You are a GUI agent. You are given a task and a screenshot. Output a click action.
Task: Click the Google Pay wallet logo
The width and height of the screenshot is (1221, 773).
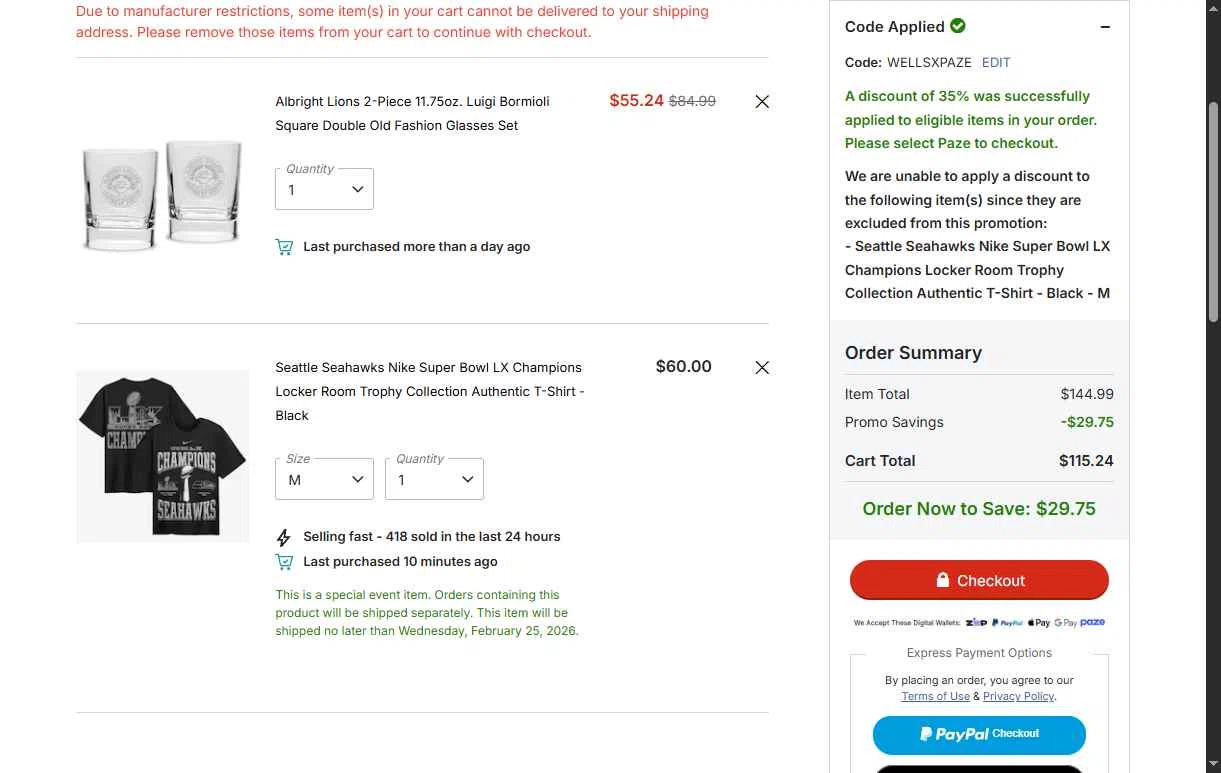[1065, 623]
